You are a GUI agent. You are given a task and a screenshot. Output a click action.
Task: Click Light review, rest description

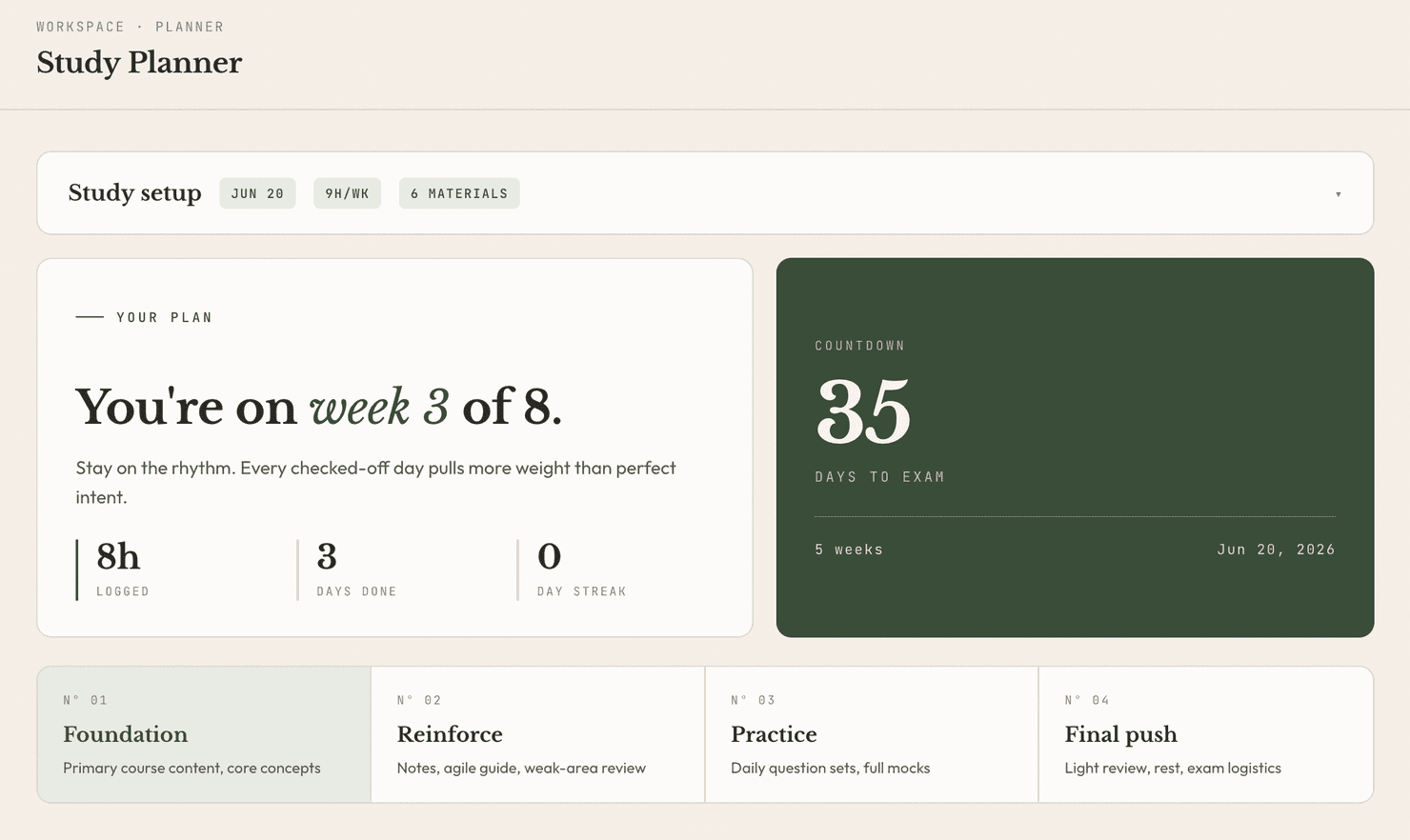(1173, 768)
